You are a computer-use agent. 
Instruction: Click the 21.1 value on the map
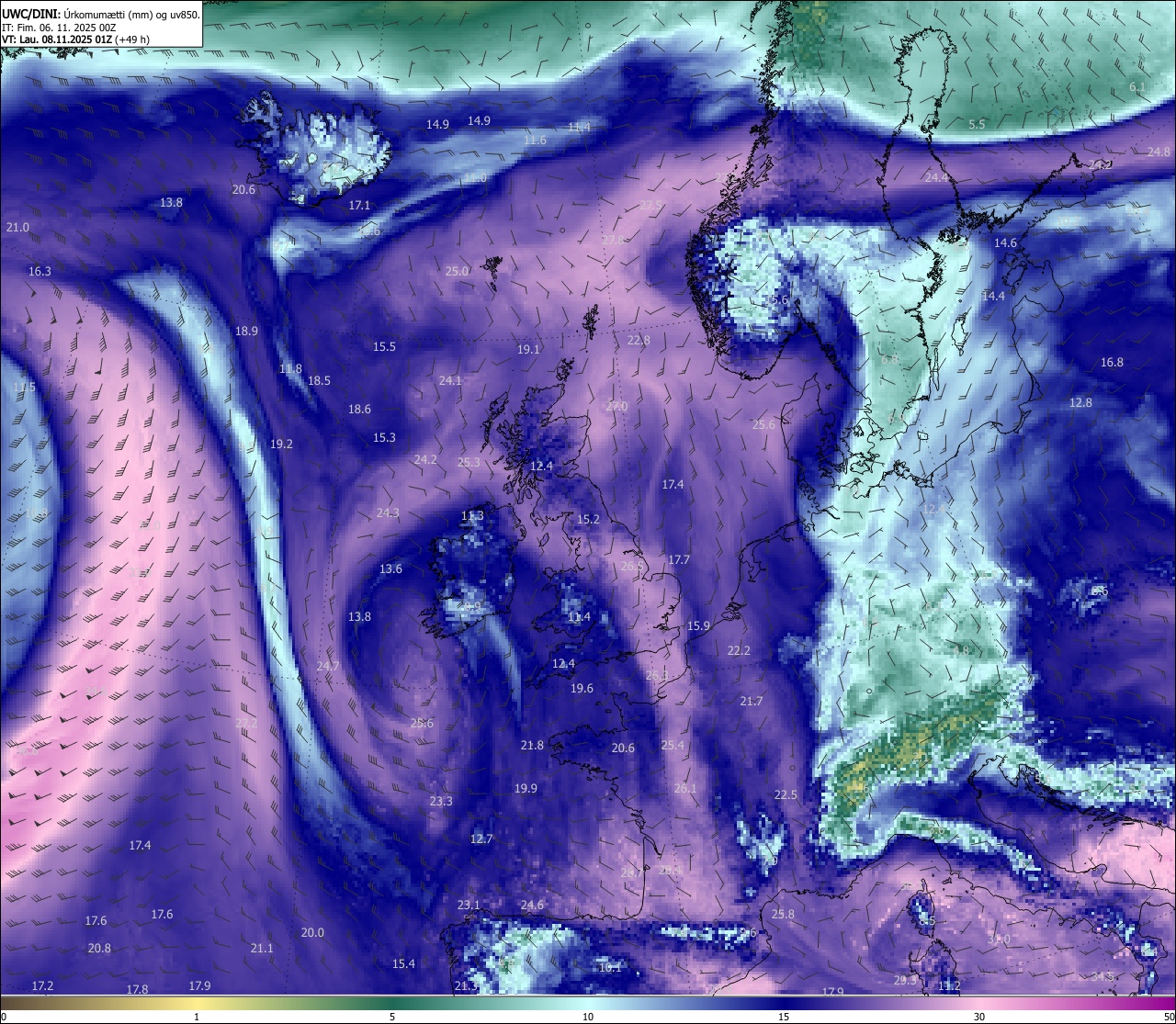[x=262, y=949]
